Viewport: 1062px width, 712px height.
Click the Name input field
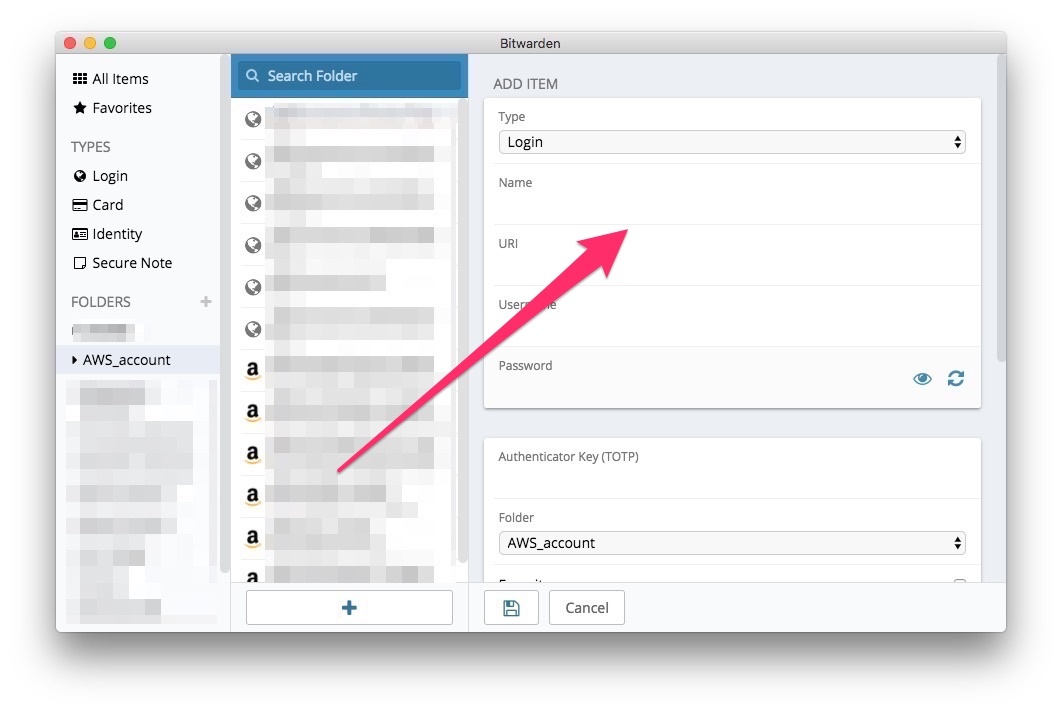(731, 206)
